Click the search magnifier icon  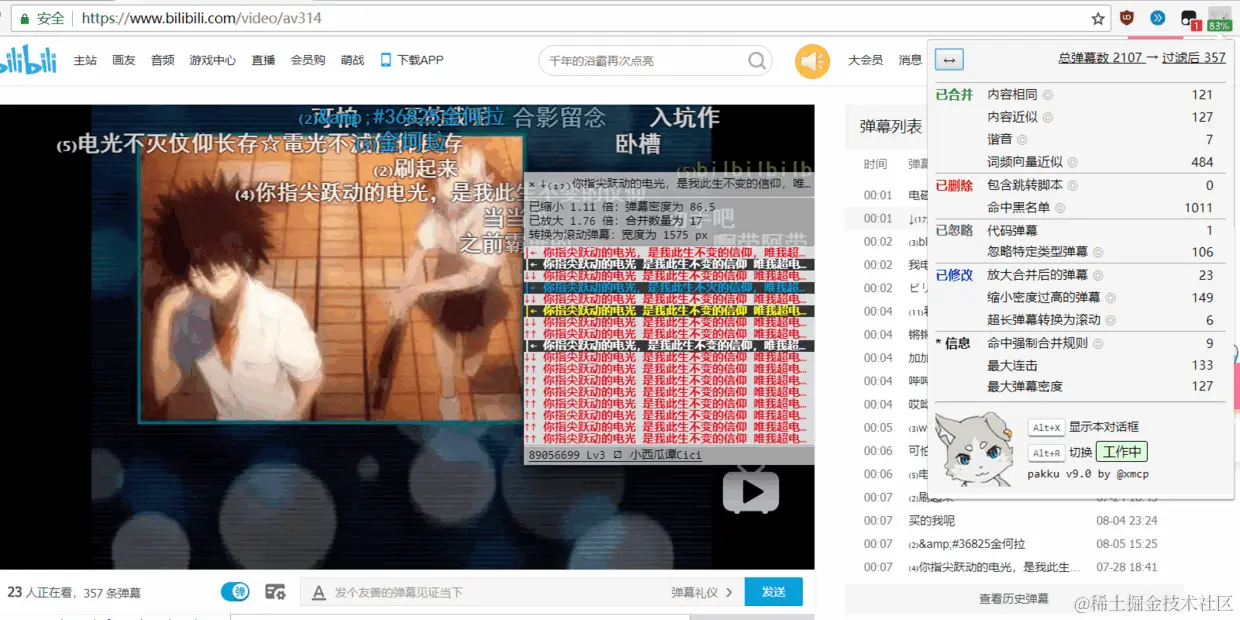coord(757,61)
